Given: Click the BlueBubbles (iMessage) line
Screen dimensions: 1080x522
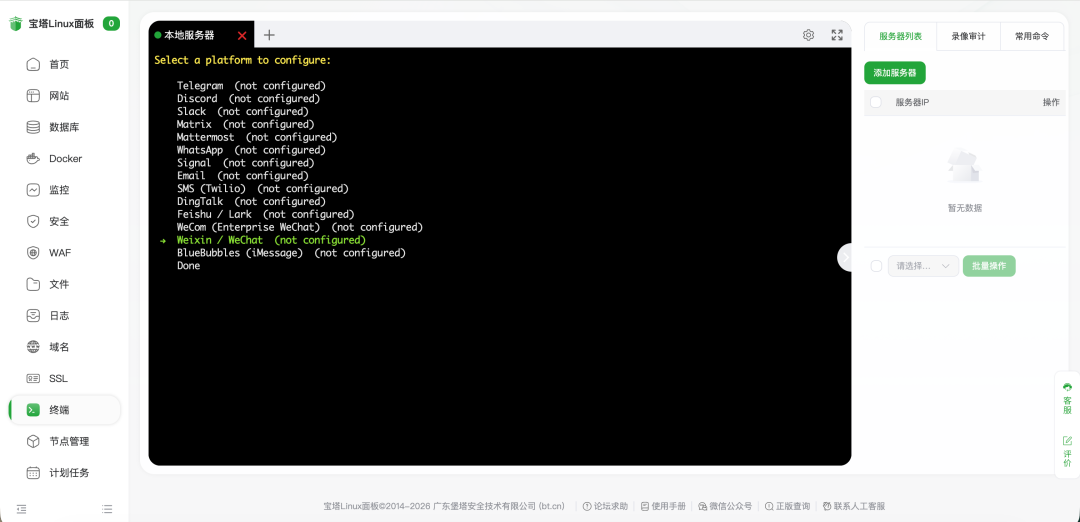Looking at the screenshot, I should [x=291, y=253].
